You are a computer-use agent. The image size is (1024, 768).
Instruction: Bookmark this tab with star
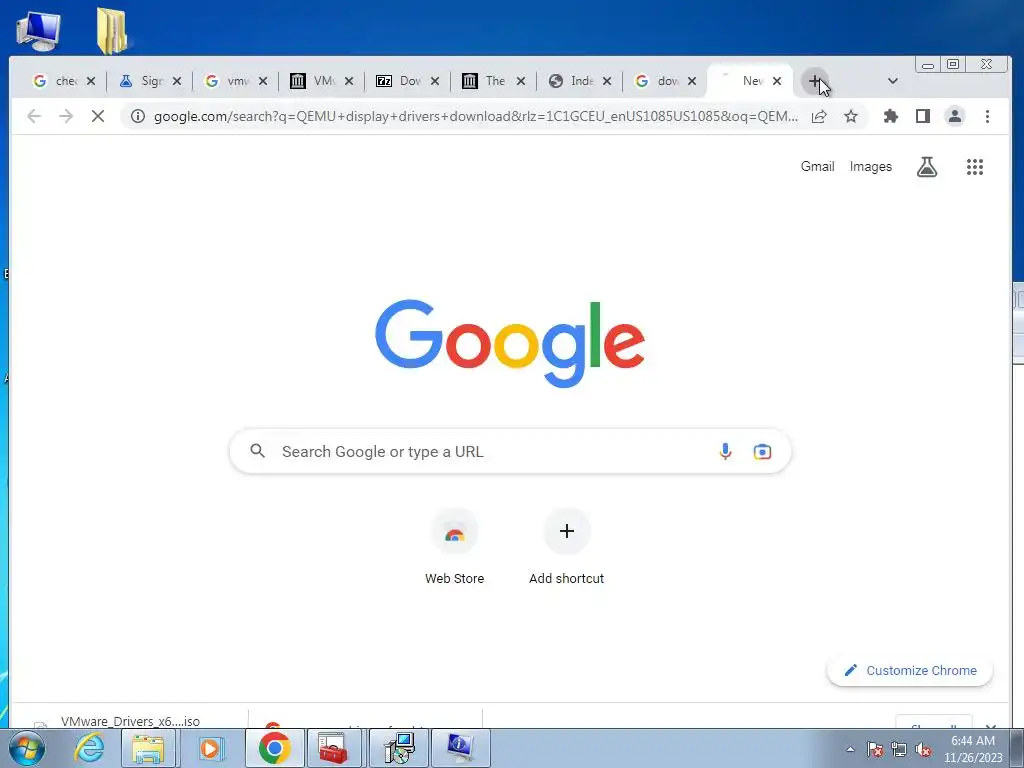(850, 116)
